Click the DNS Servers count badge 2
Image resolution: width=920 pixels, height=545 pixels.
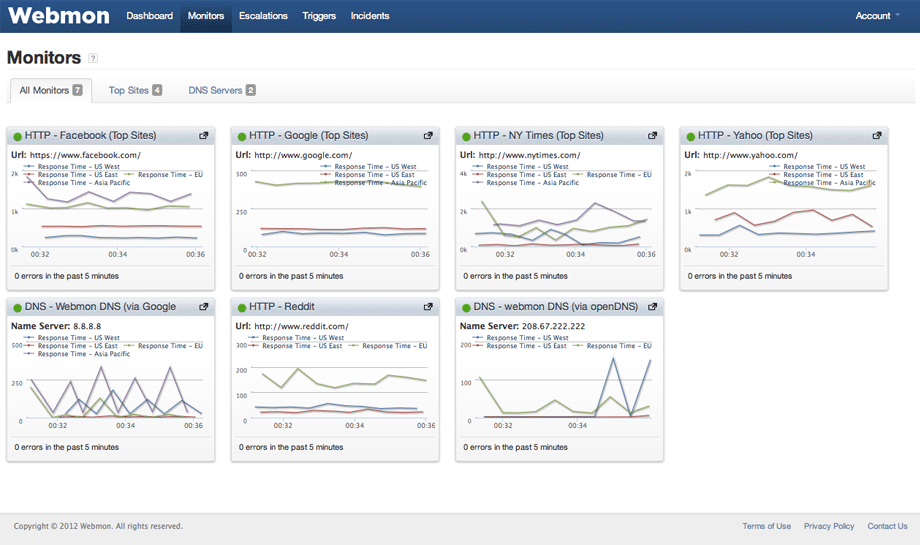[251, 90]
